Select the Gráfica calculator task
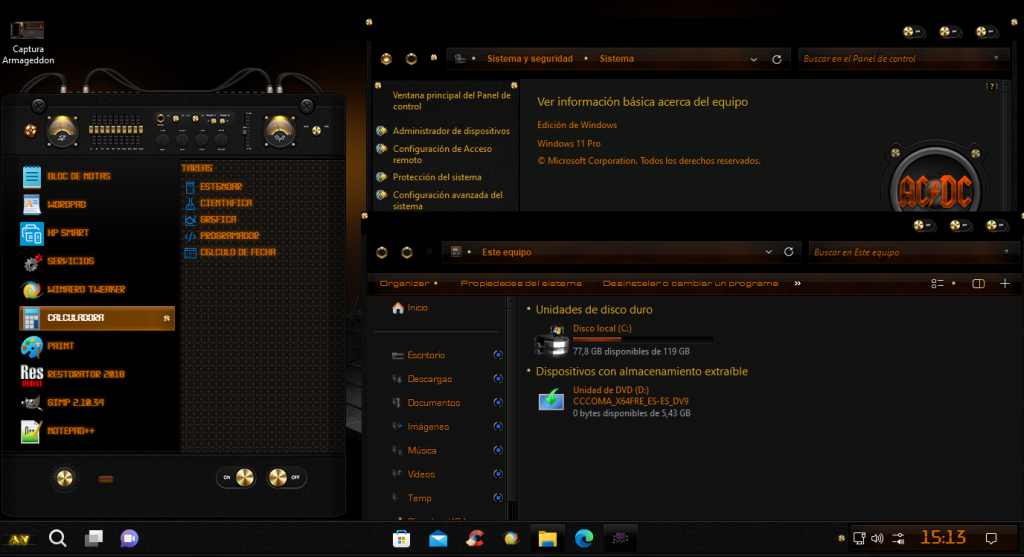Image resolution: width=1024 pixels, height=557 pixels. 210,219
